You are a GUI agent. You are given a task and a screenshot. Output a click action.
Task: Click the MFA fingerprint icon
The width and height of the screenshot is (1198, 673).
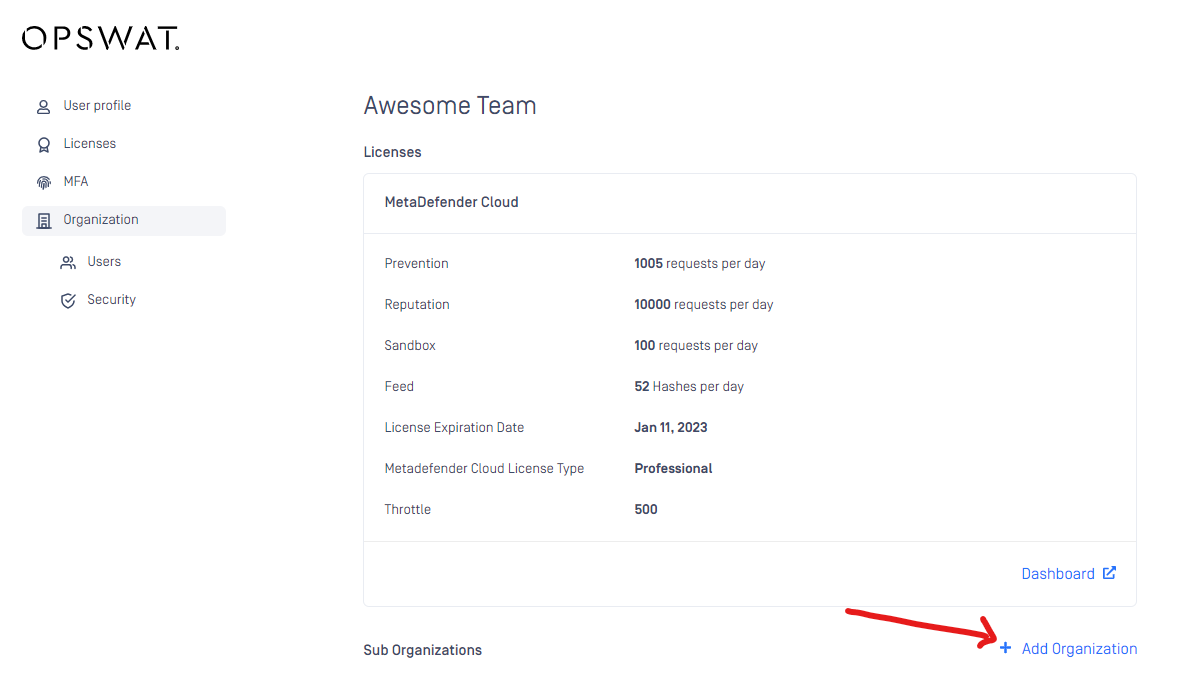pyautogui.click(x=44, y=183)
